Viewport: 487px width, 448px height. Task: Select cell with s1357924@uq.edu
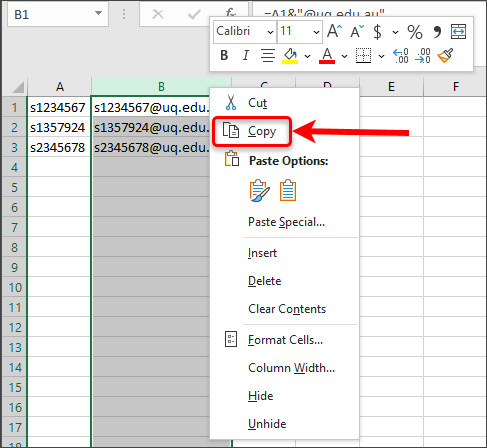coord(151,127)
